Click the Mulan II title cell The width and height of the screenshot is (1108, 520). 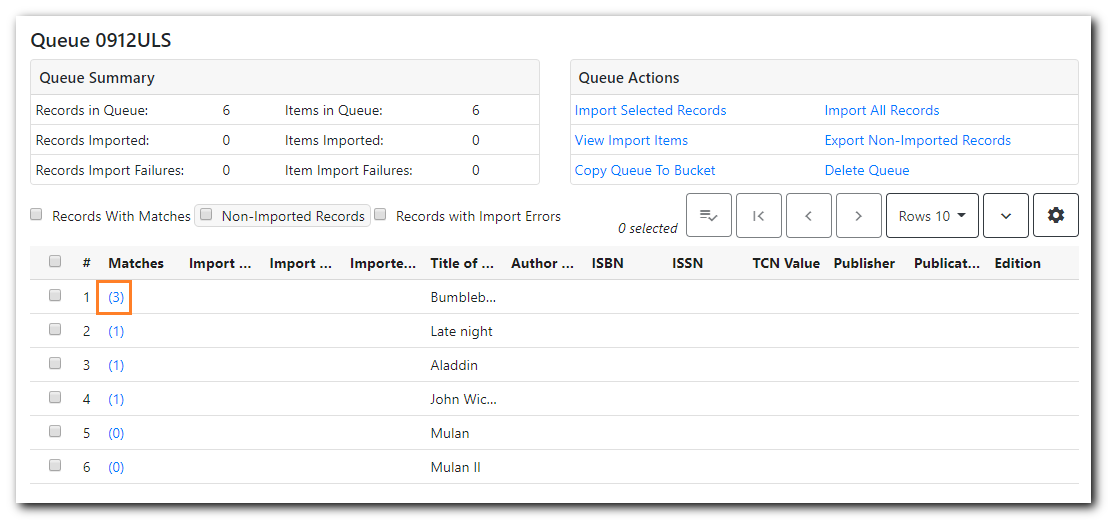click(x=456, y=467)
